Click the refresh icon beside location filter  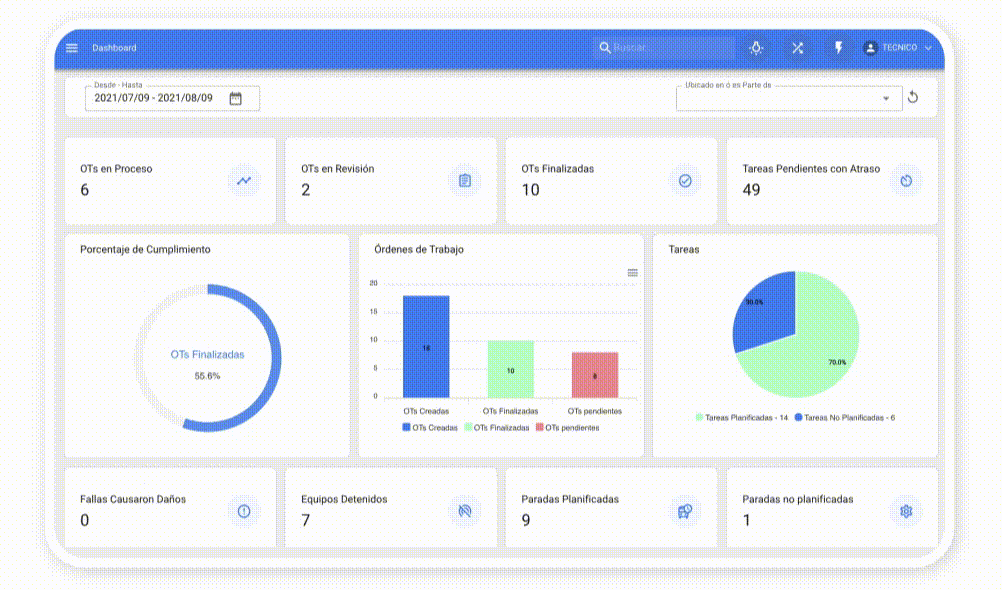pos(912,98)
